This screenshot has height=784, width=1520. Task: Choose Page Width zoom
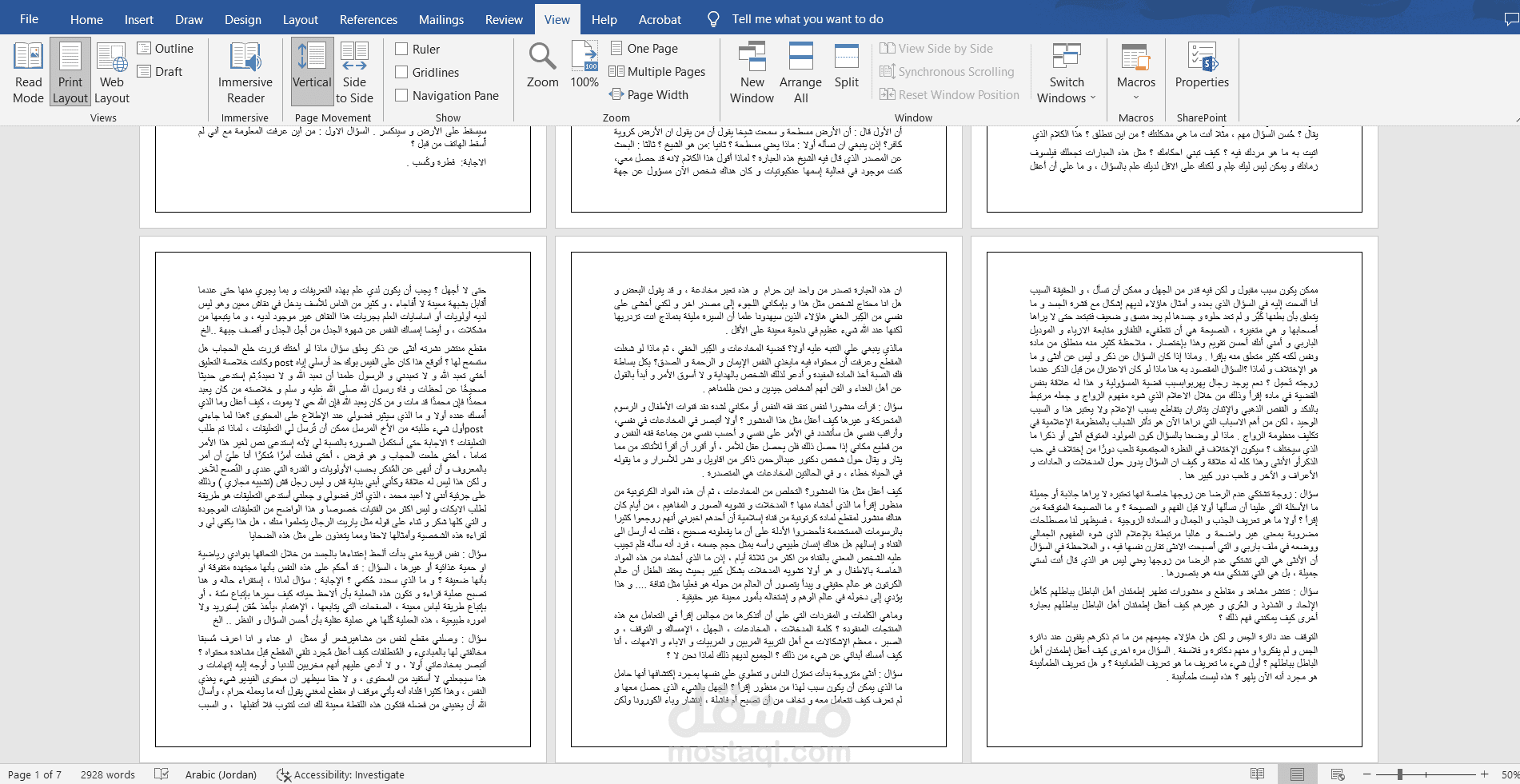[x=648, y=95]
